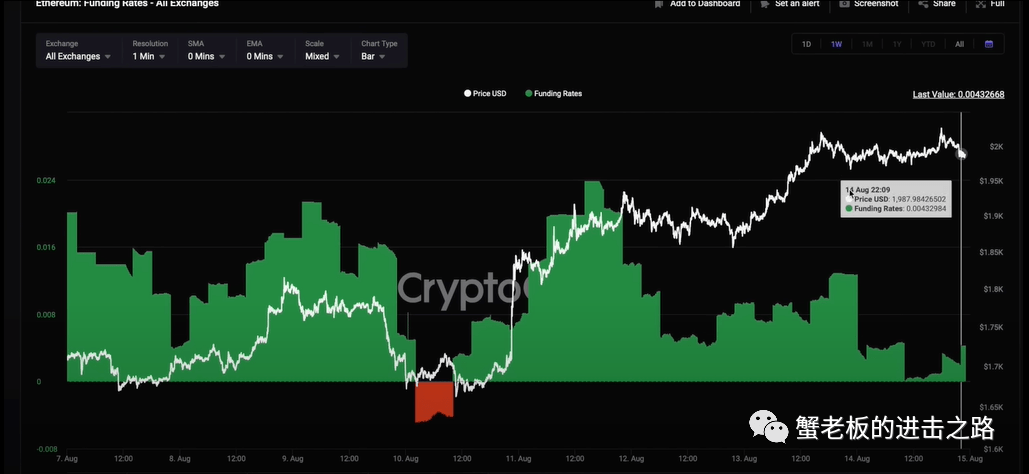This screenshot has width=1029, height=474.
Task: Open the Chart Type dropdown
Action: click(379, 57)
